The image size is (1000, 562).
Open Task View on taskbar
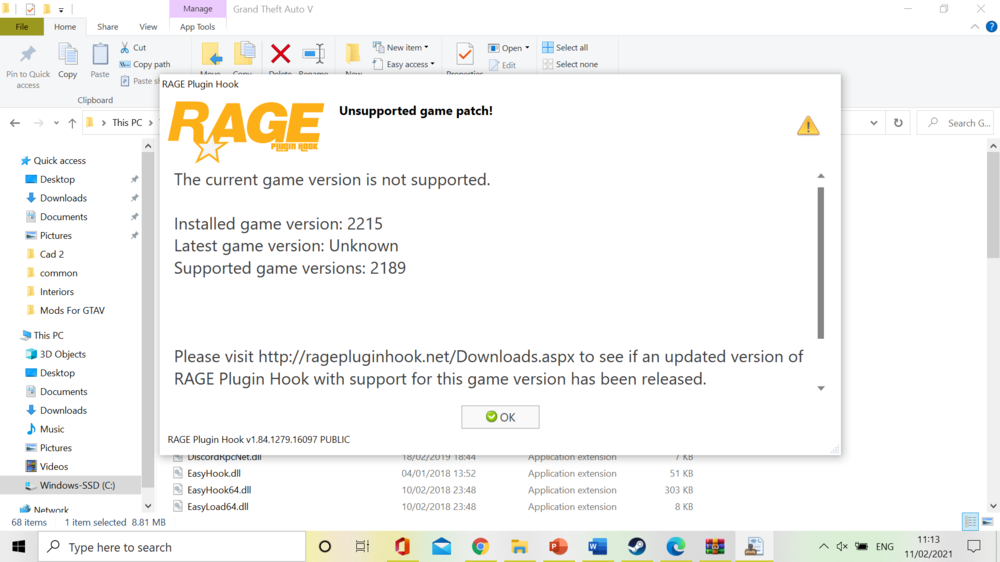(x=362, y=547)
